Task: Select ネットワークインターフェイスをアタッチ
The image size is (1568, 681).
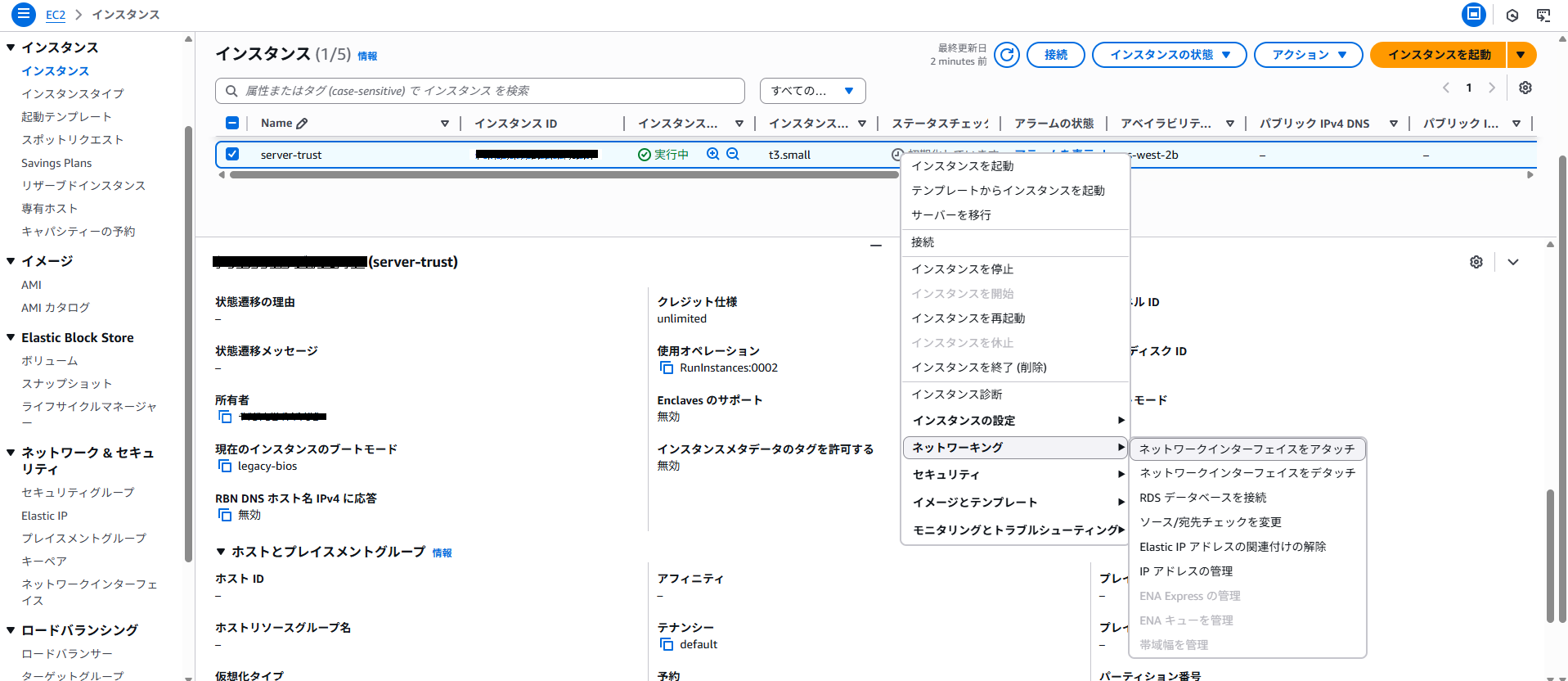Action: click(1247, 449)
